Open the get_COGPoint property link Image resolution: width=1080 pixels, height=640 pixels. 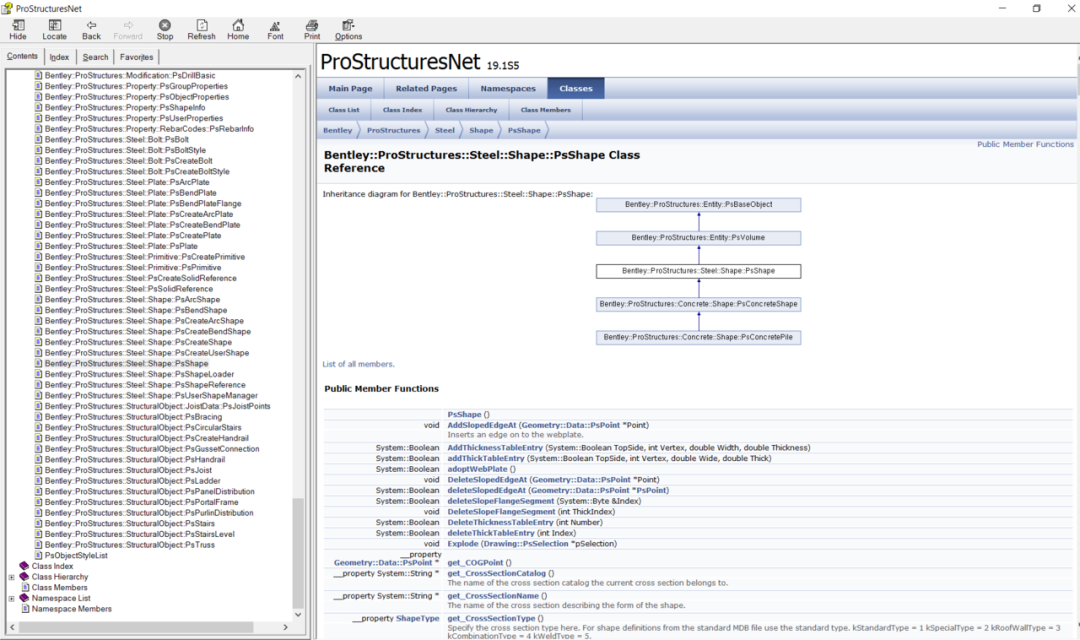pos(475,563)
